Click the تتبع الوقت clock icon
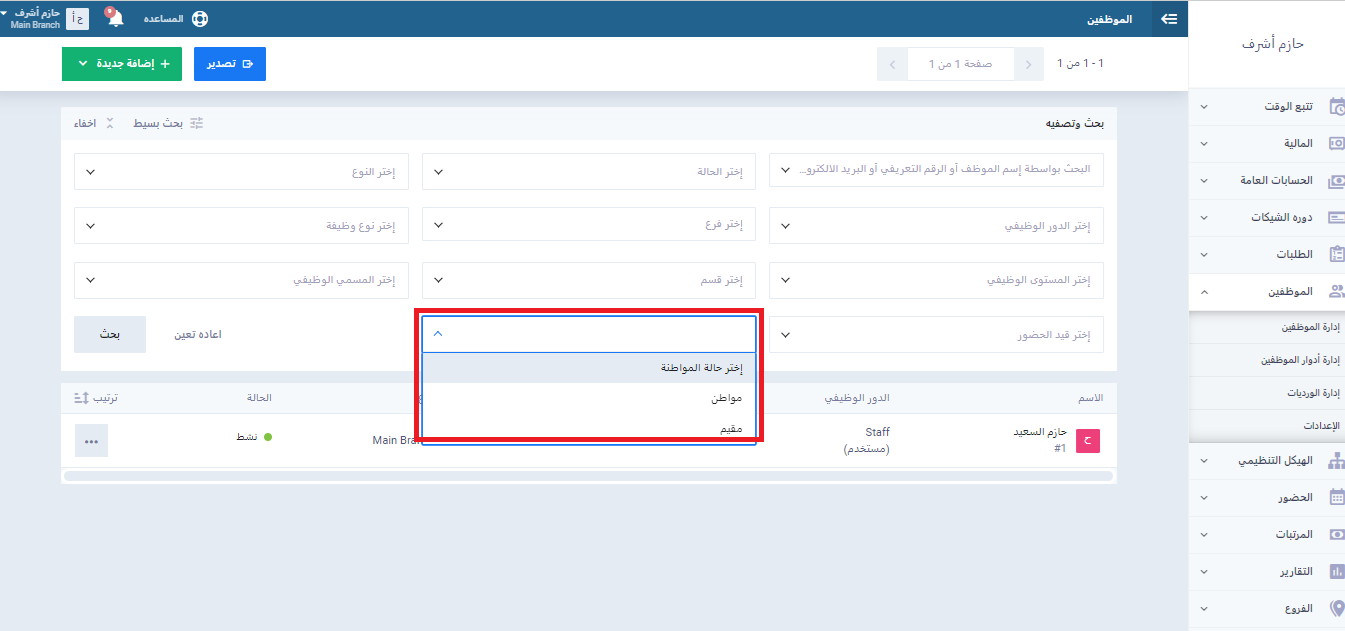The height and width of the screenshot is (631, 1345). (x=1336, y=106)
